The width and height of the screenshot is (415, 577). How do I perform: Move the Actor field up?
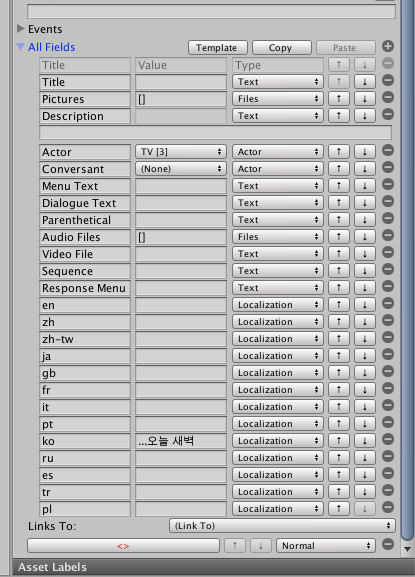(x=338, y=152)
